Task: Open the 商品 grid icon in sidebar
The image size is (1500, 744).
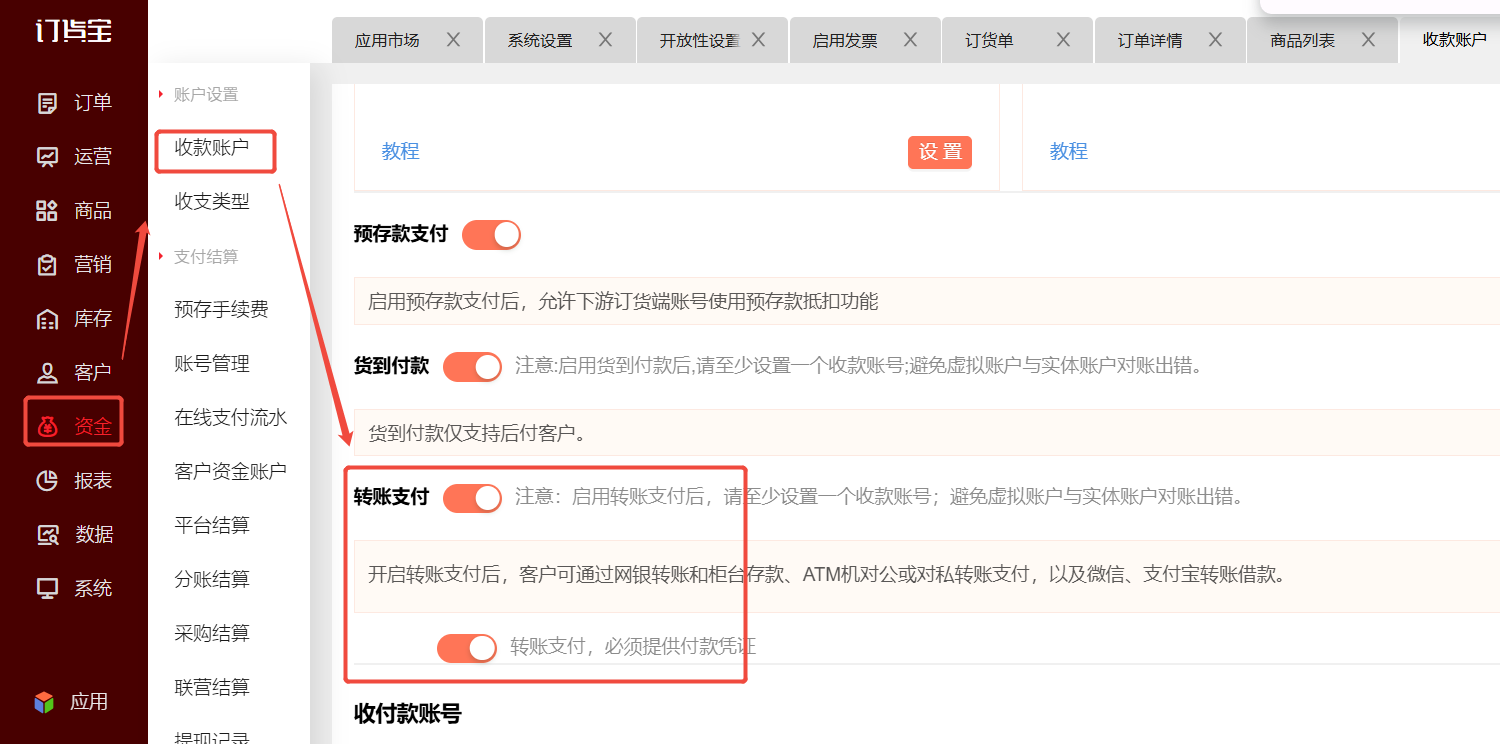Action: click(x=47, y=211)
